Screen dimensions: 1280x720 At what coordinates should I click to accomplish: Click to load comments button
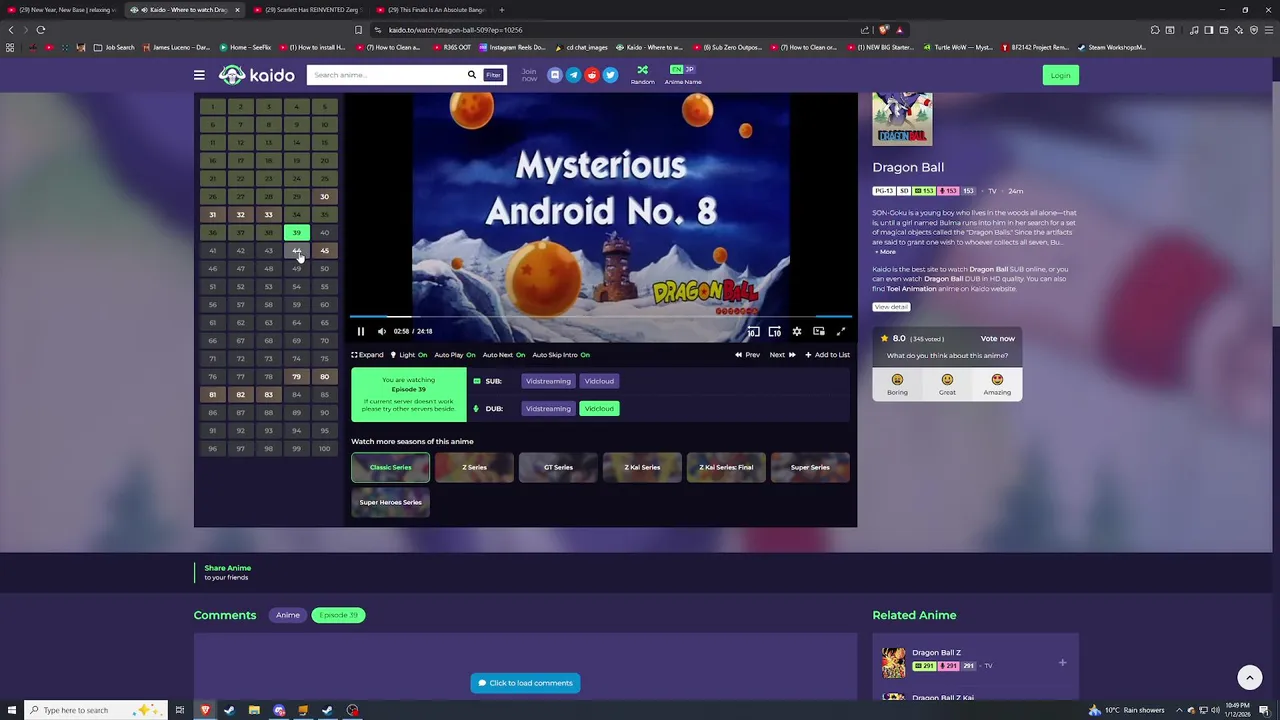(x=525, y=683)
